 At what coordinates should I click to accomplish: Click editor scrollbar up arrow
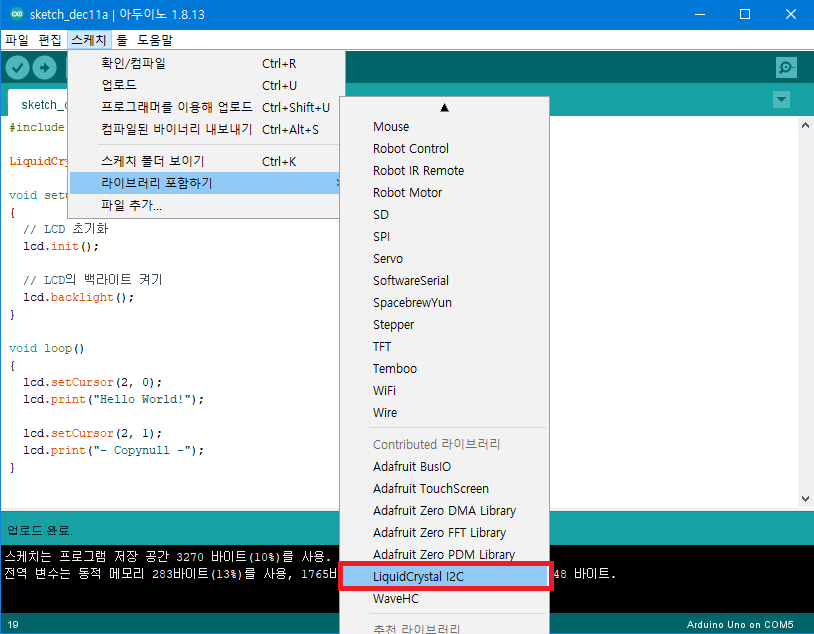[x=805, y=125]
